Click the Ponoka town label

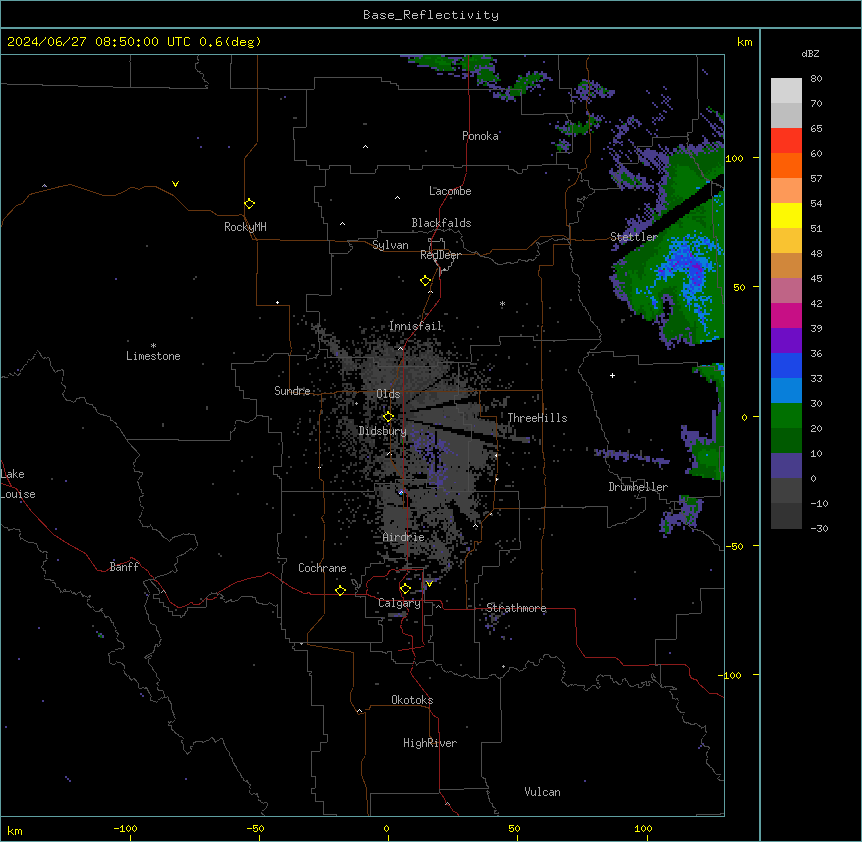click(480, 136)
